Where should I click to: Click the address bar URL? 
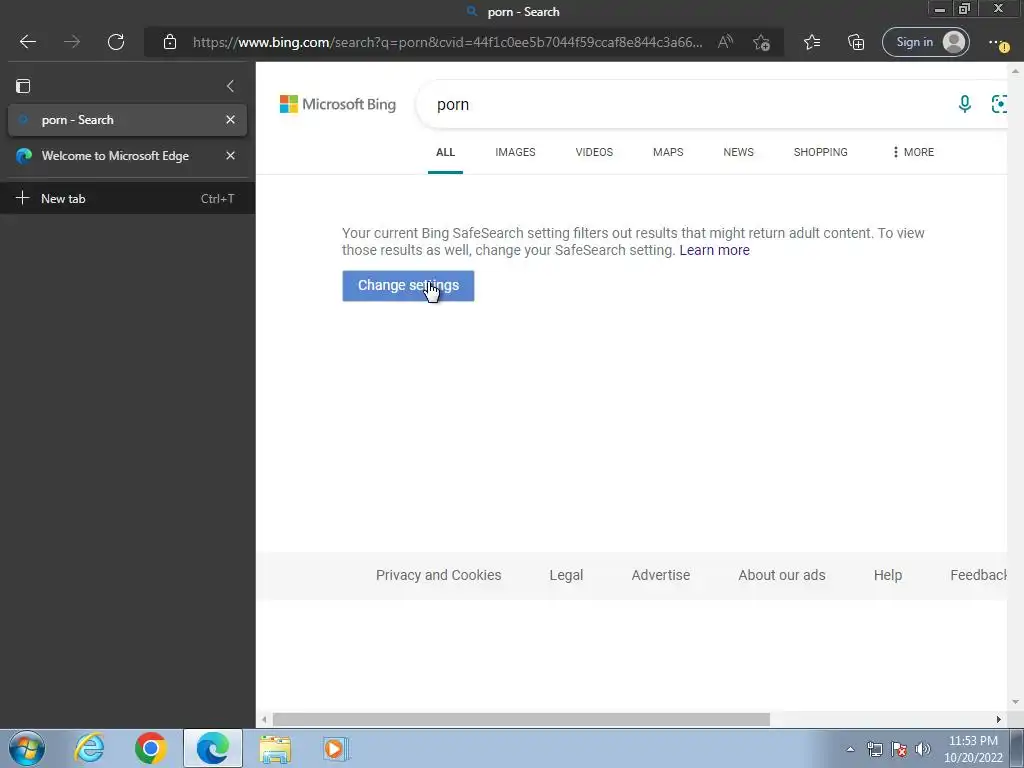click(447, 42)
